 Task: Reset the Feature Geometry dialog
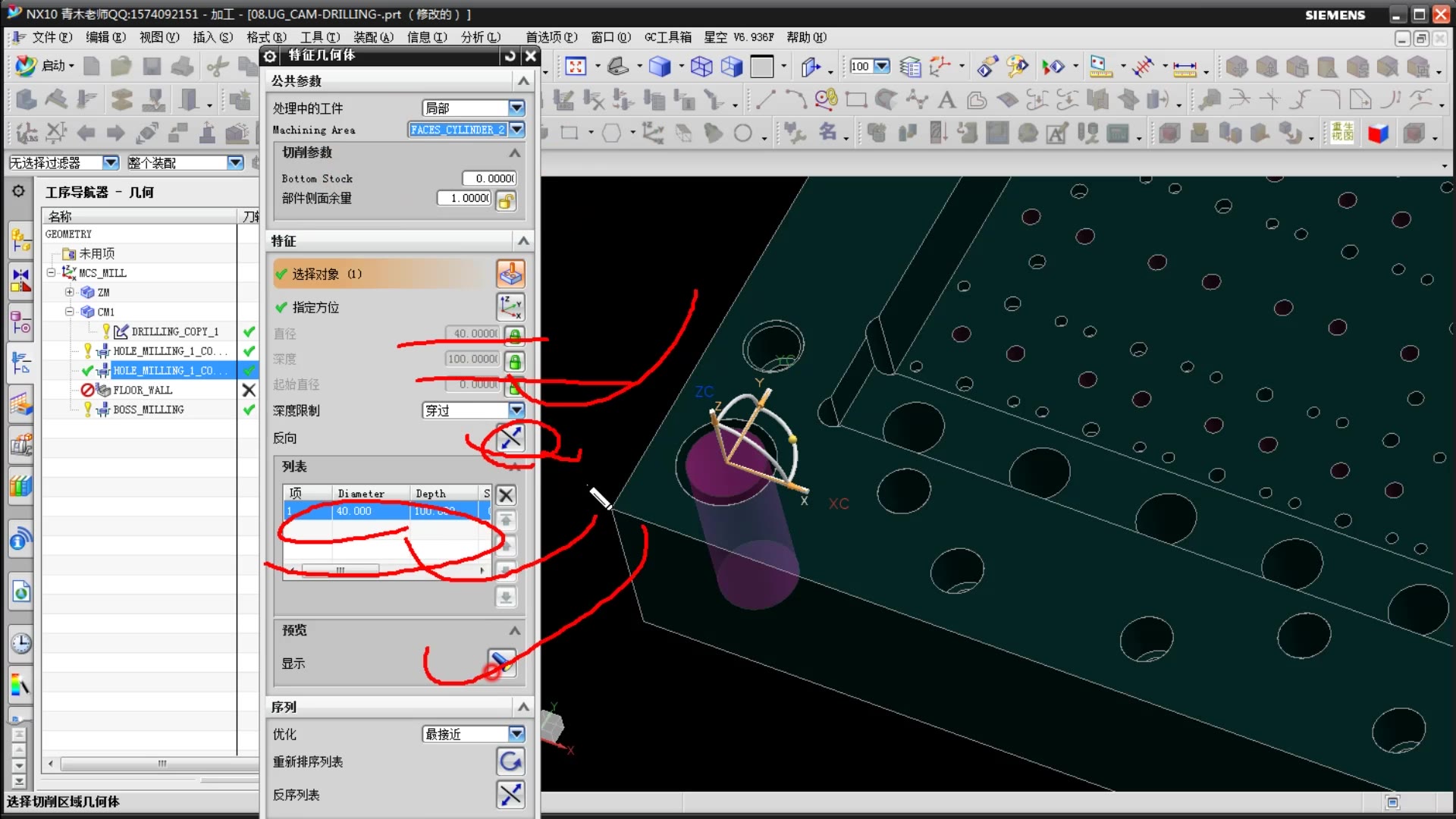click(x=510, y=56)
